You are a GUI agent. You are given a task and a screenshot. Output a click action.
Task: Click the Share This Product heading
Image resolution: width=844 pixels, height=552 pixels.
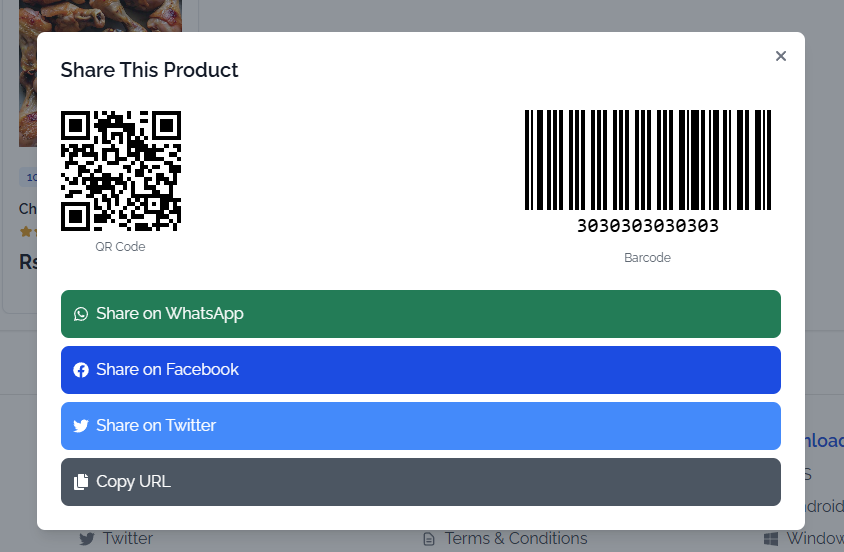tap(149, 70)
